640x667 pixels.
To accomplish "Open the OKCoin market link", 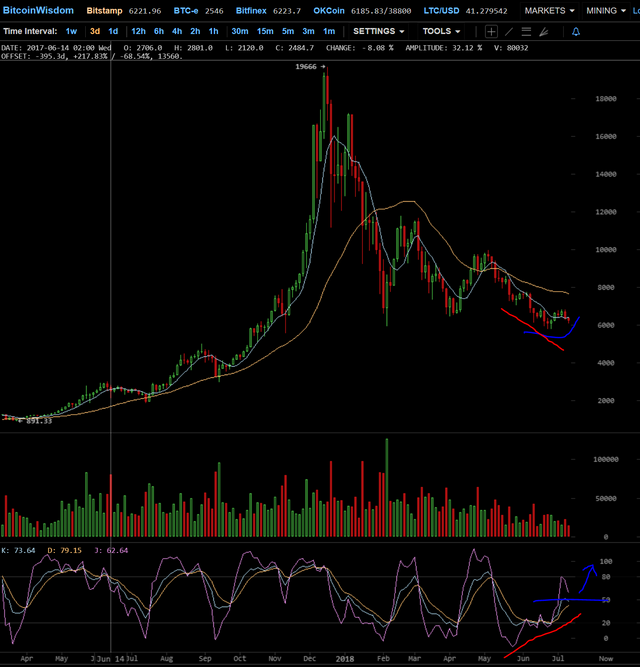I will tap(329, 11).
